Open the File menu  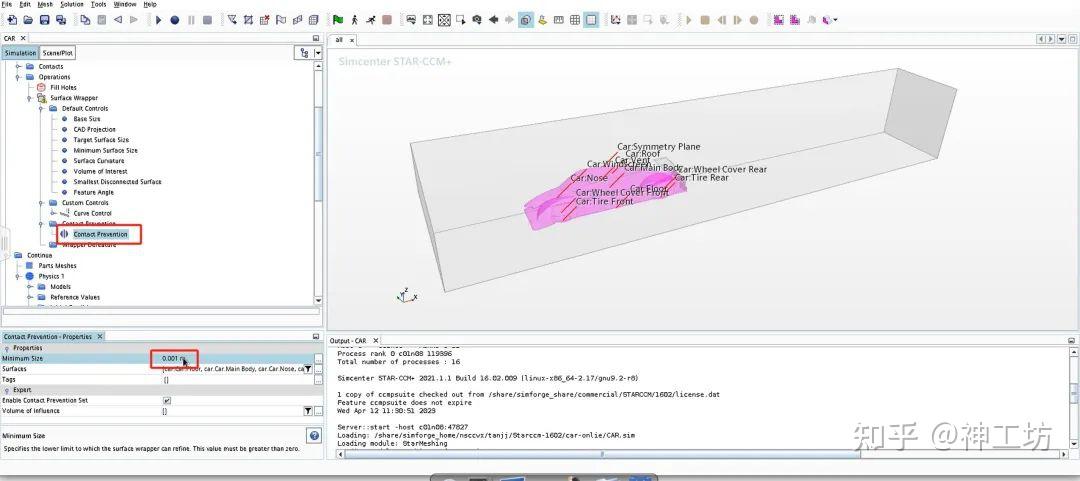pyautogui.click(x=6, y=4)
